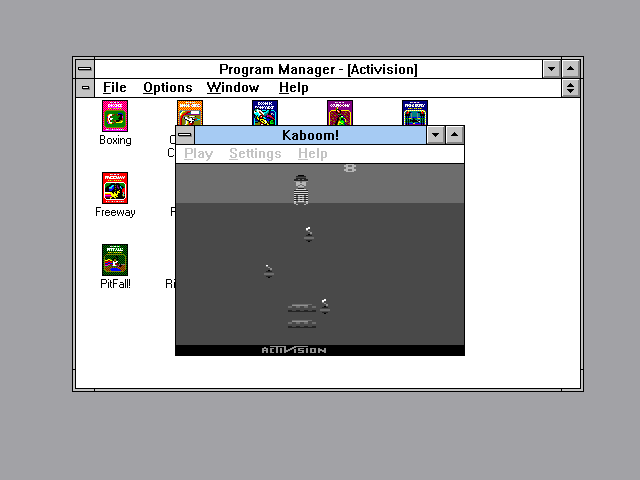Open Program Manager's Help menu

(293, 87)
